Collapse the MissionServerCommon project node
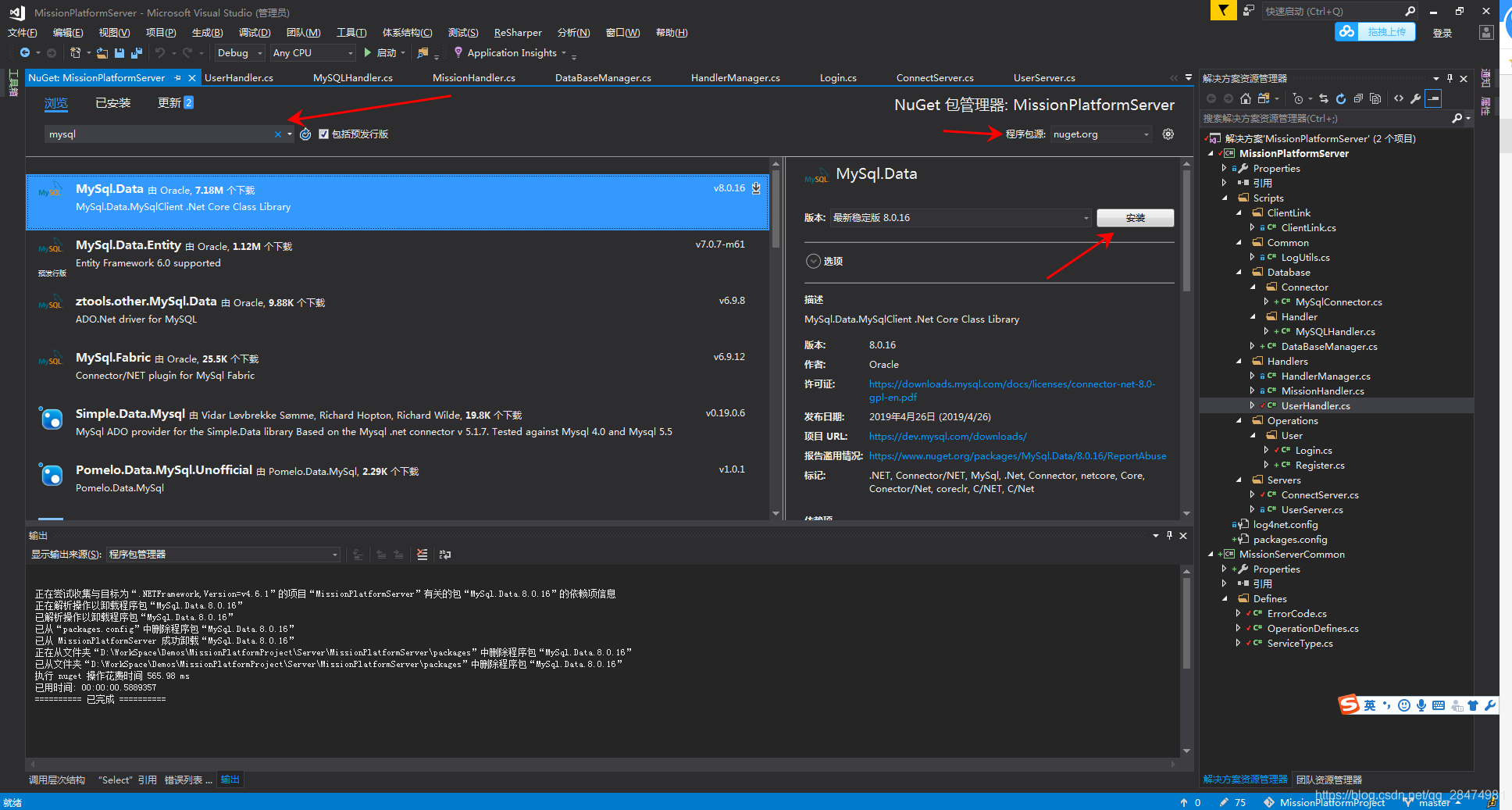Image resolution: width=1512 pixels, height=810 pixels. click(x=1211, y=555)
